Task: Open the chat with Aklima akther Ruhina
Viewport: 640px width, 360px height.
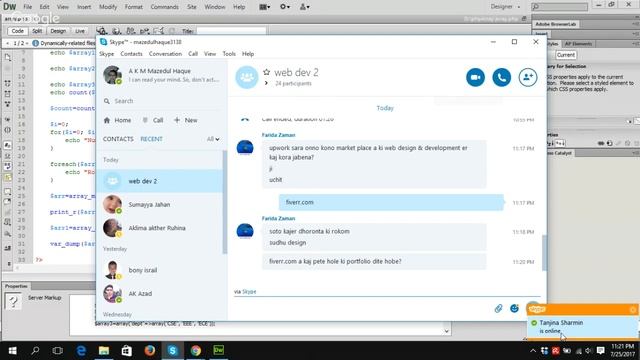Action: click(x=160, y=228)
